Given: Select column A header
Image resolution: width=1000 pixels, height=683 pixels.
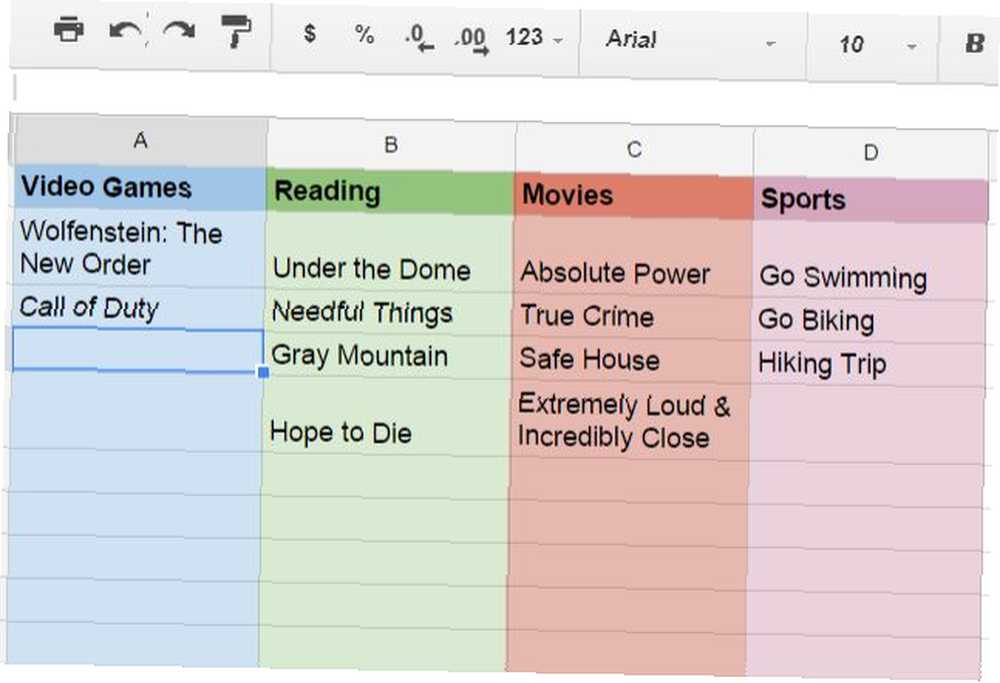Looking at the screenshot, I should point(140,140).
